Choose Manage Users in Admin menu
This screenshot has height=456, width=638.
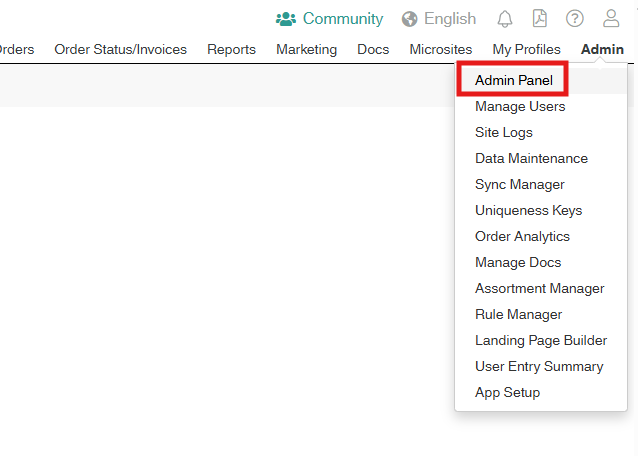520,106
